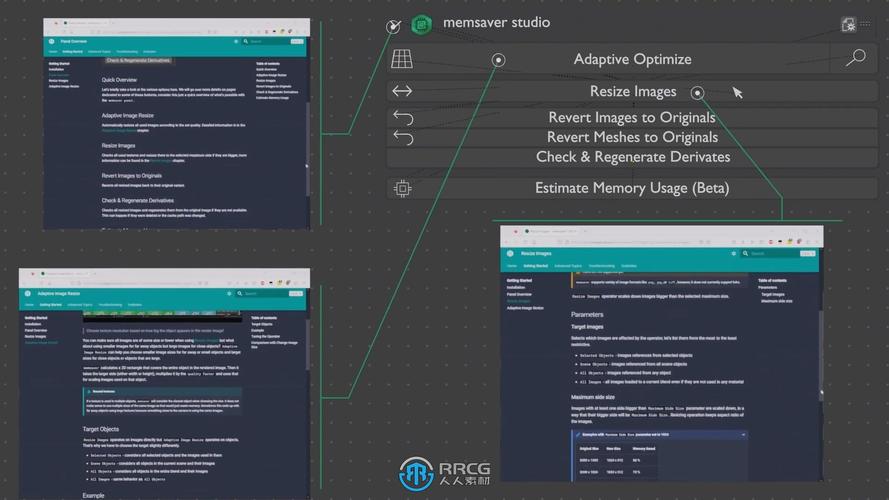Jump to Revert Images to Originals in contents list
889x500 pixels.
coord(274,86)
